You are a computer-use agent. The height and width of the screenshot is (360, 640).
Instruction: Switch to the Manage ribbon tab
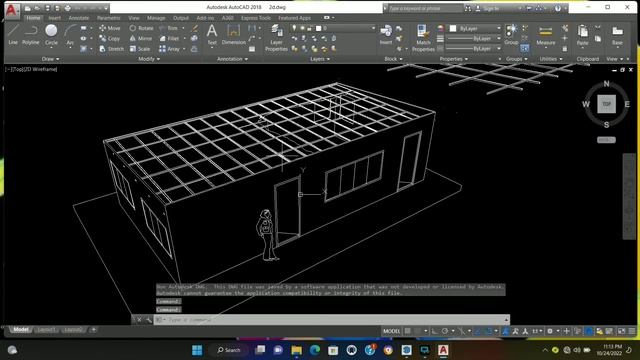click(x=156, y=18)
